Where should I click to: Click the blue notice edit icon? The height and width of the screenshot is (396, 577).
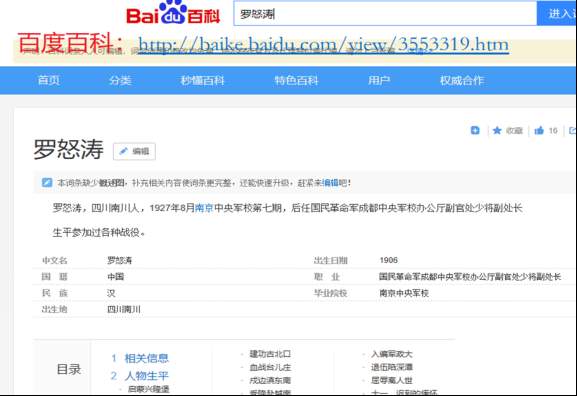(x=47, y=183)
